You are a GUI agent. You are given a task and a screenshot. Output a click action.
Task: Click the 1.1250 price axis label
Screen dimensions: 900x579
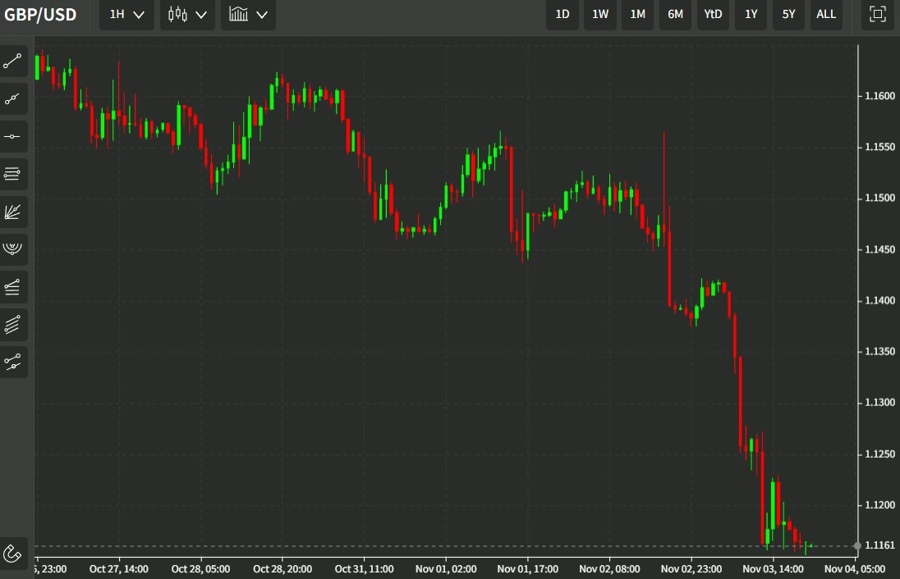tap(880, 454)
